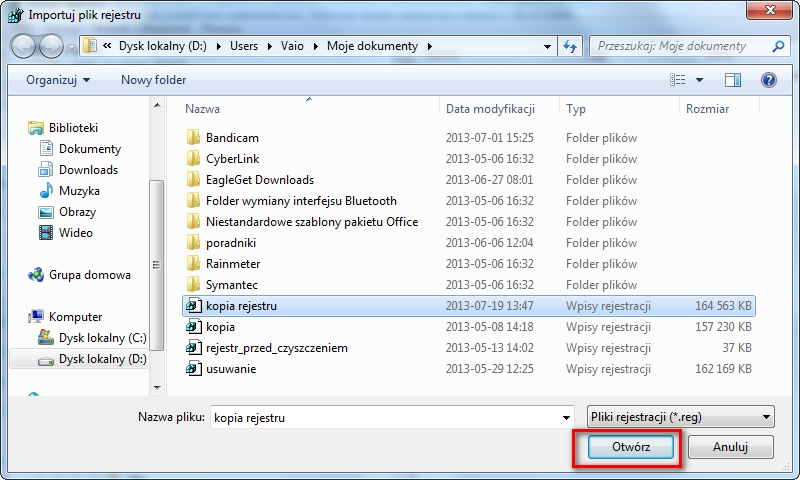Open the view options dropdown arrow
The height and width of the screenshot is (480, 800).
[699, 80]
